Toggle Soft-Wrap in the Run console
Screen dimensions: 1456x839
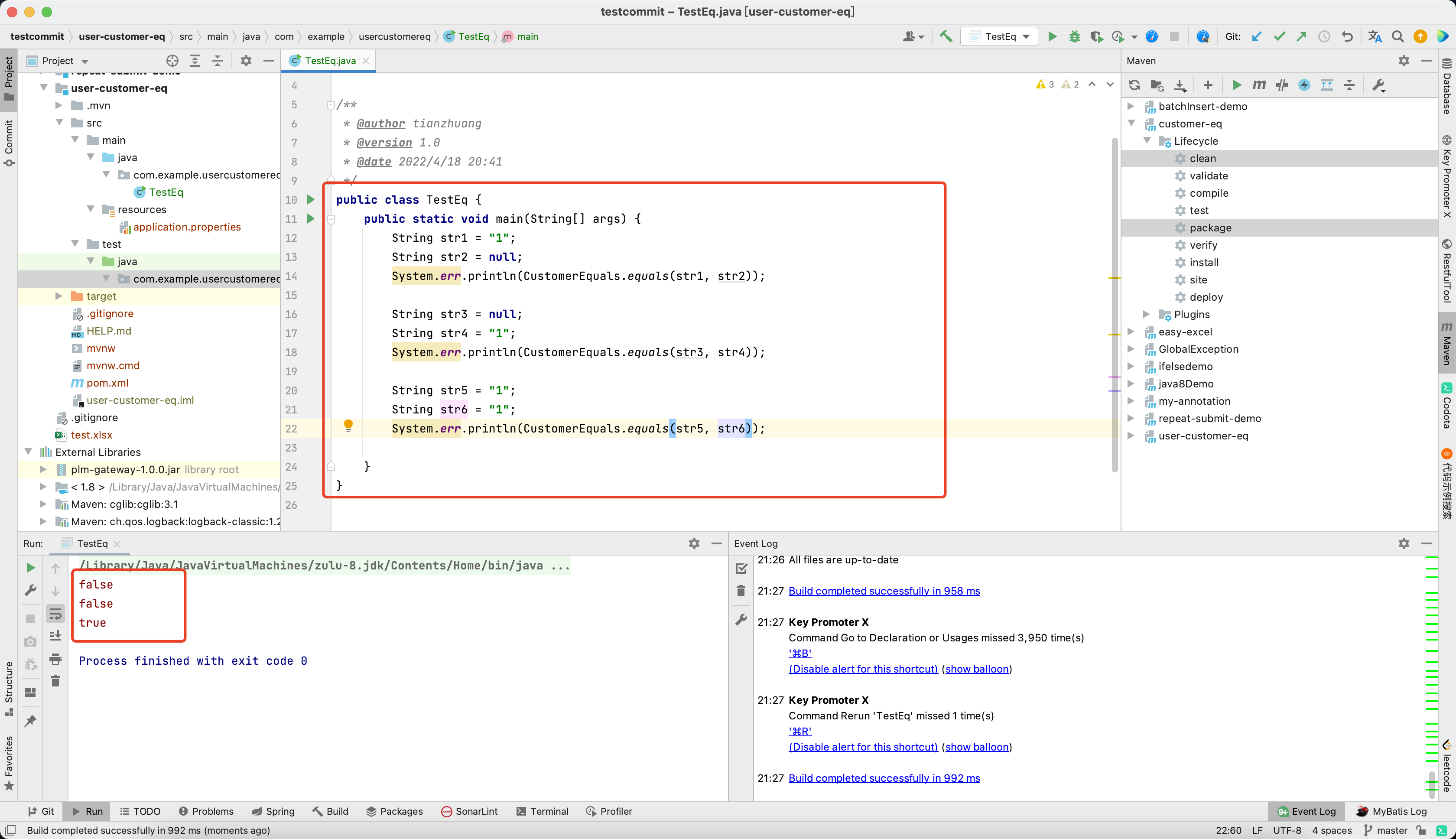[55, 614]
